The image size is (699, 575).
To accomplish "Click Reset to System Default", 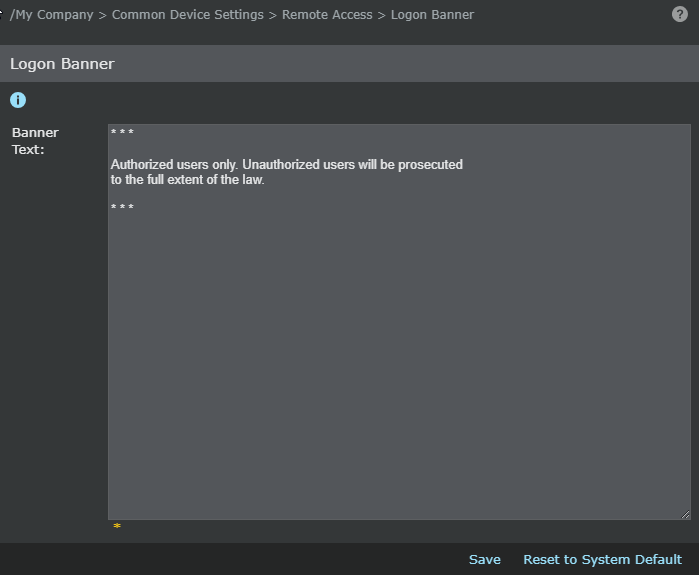I will [602, 559].
